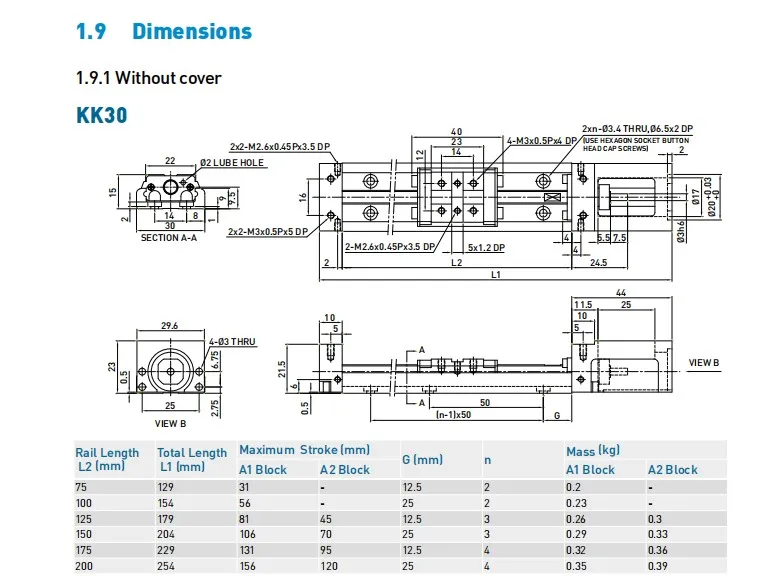Click the KK30 model title

102,115
